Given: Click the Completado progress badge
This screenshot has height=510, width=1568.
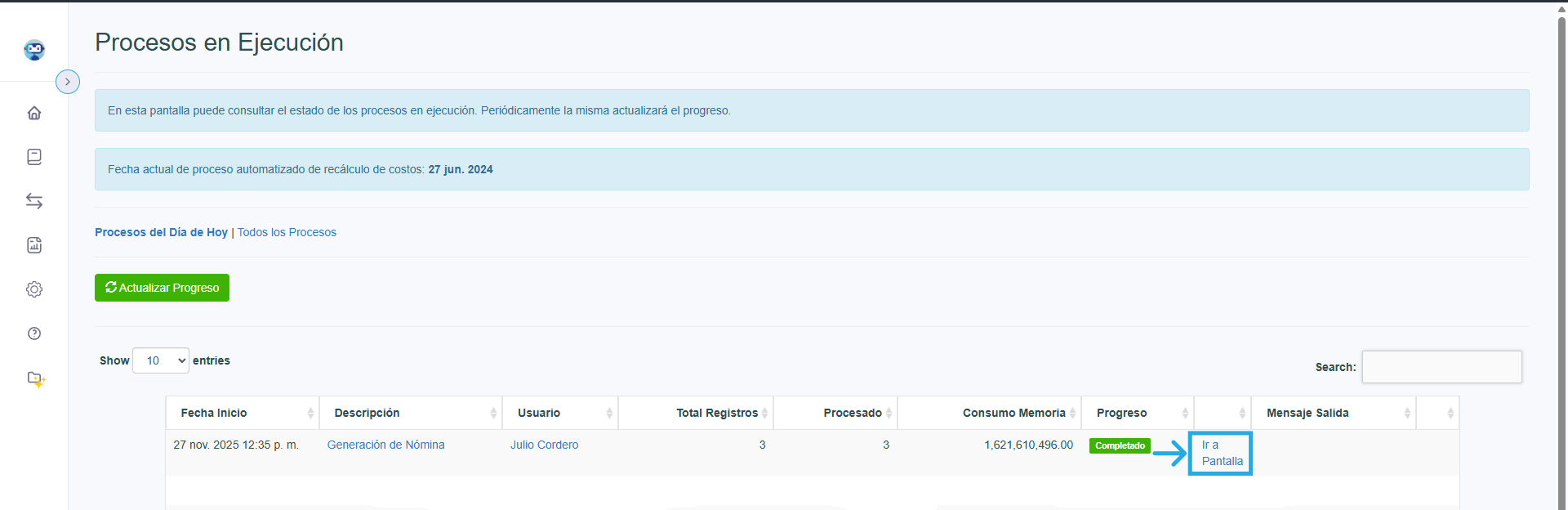Looking at the screenshot, I should coord(1119,445).
